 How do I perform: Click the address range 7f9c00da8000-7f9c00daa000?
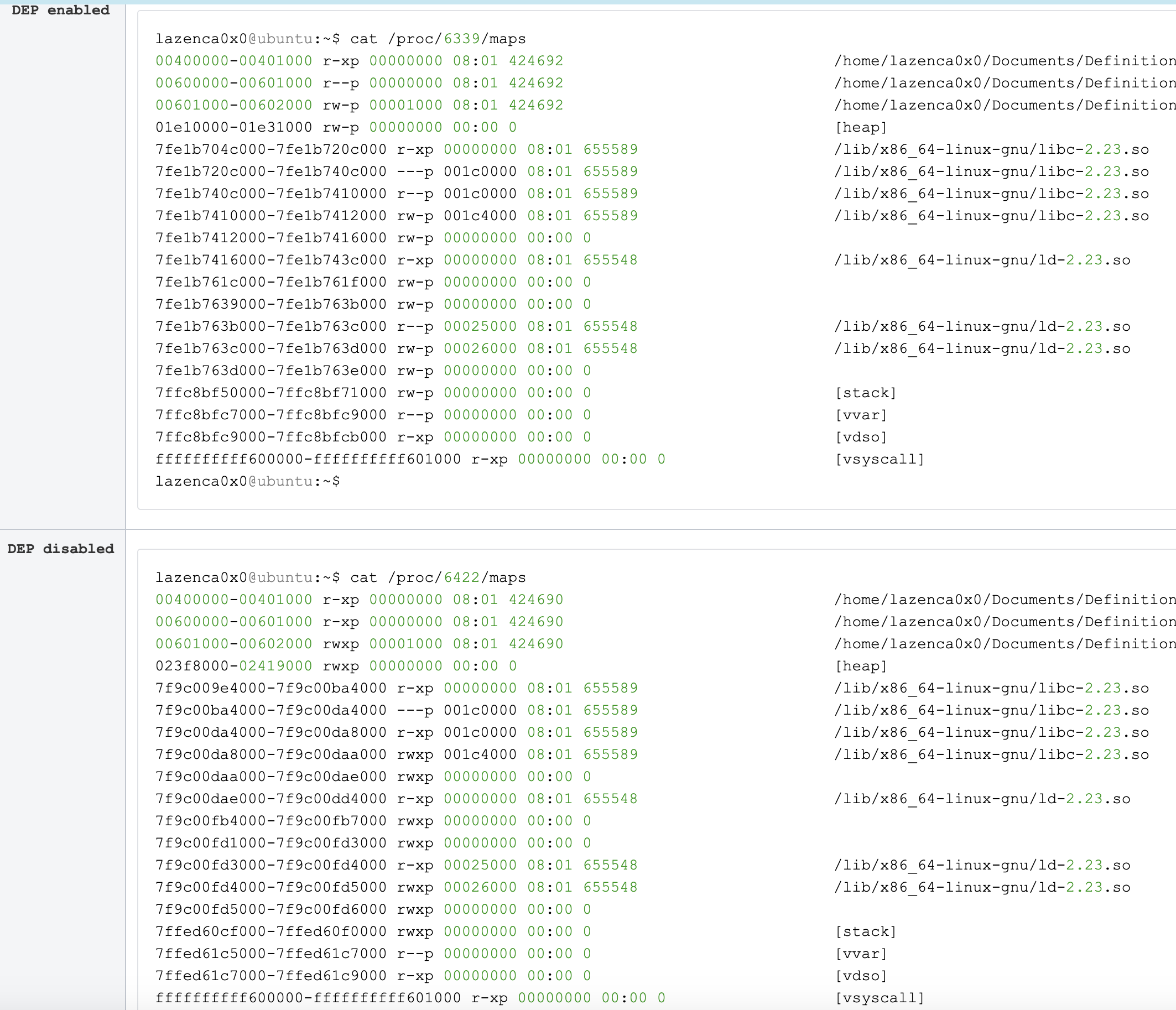point(270,754)
